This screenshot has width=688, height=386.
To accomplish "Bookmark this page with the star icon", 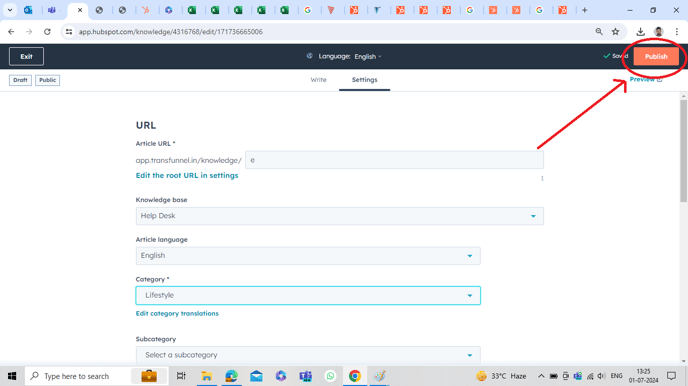I will [616, 32].
